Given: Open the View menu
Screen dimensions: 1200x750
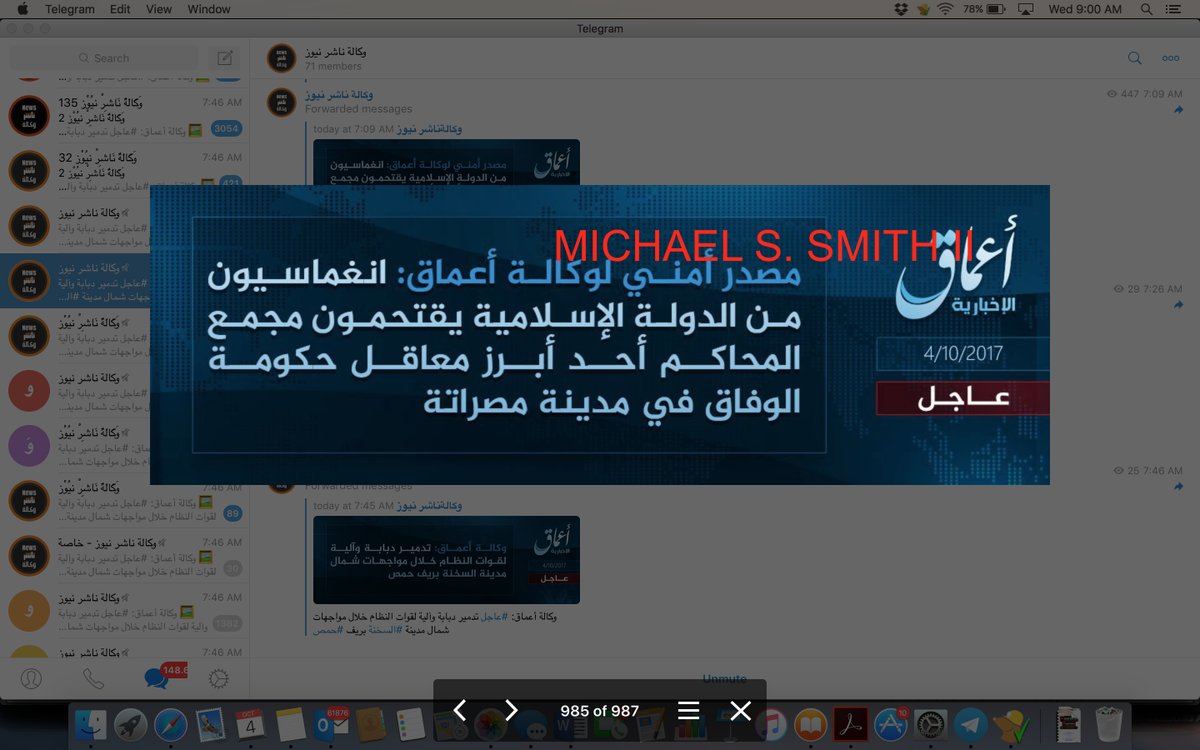Looking at the screenshot, I should (x=159, y=9).
